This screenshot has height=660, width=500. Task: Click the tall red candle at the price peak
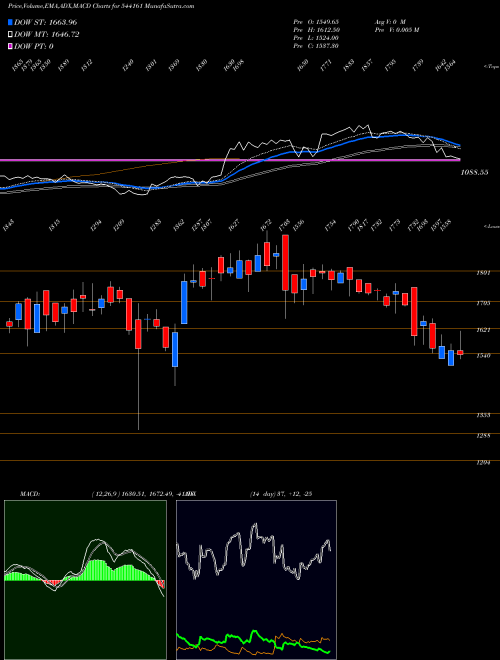click(x=285, y=263)
